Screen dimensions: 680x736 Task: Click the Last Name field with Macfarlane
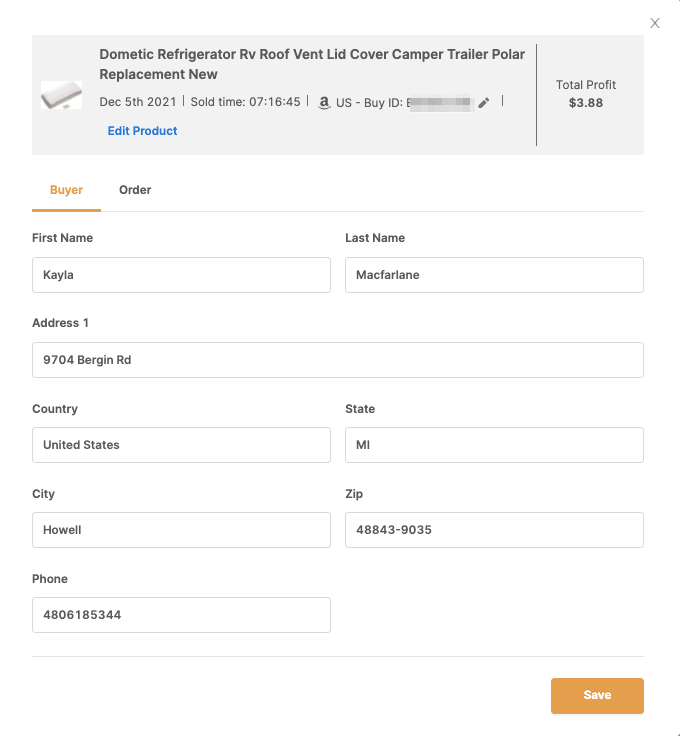click(x=494, y=275)
